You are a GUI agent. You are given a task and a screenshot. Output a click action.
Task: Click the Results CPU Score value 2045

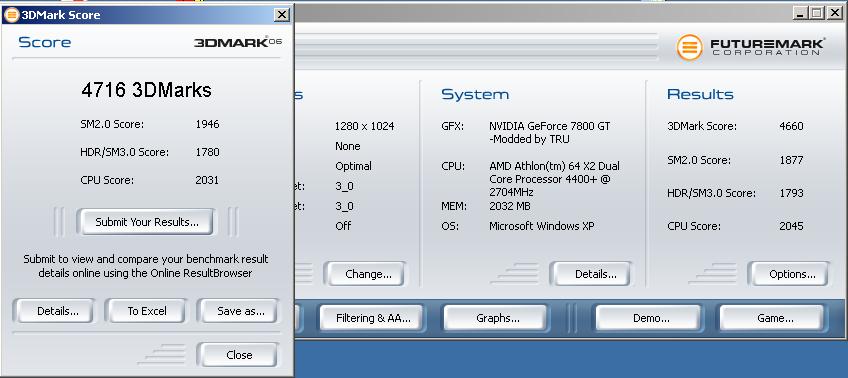pyautogui.click(x=791, y=226)
